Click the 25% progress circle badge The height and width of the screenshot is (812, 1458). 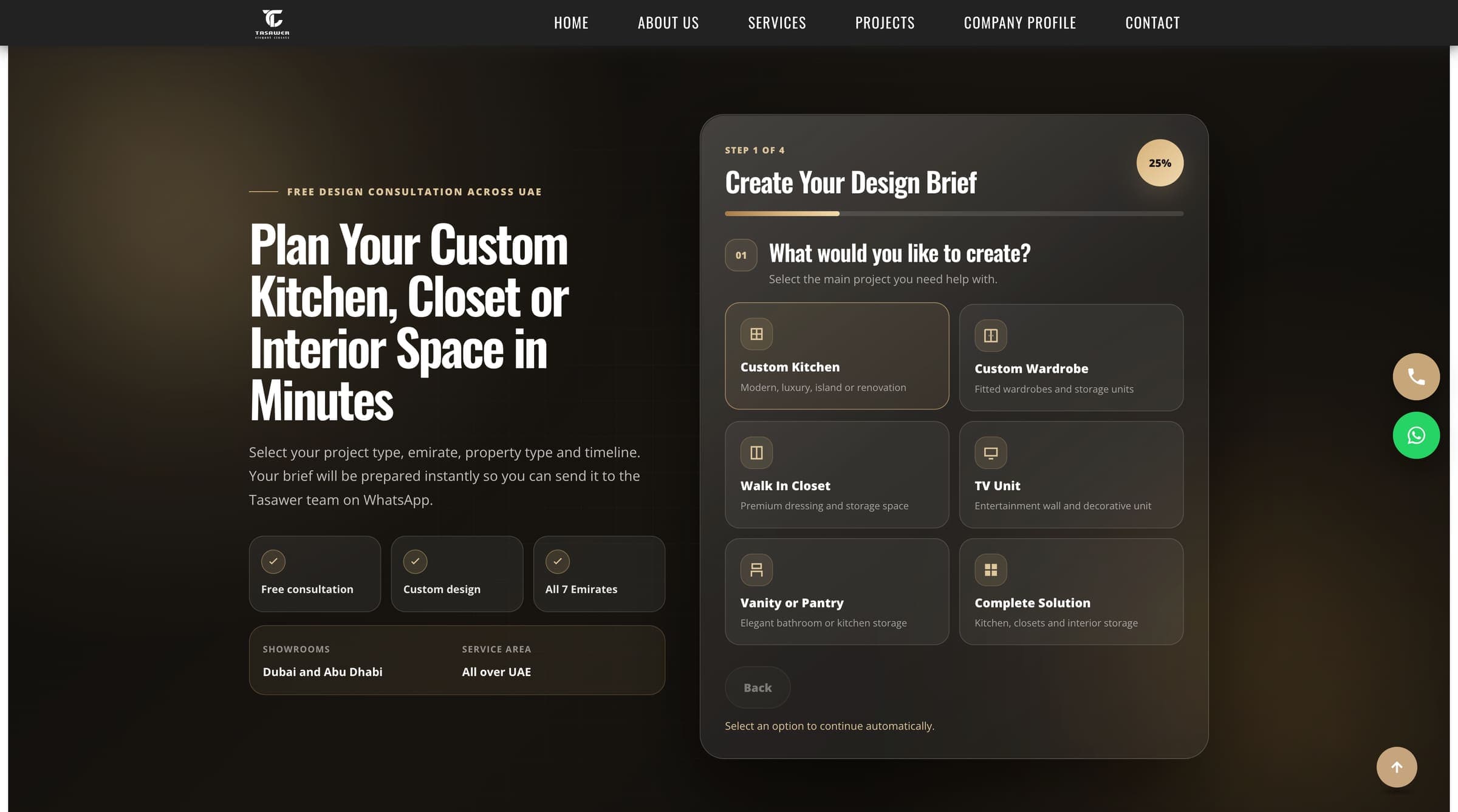tap(1160, 163)
